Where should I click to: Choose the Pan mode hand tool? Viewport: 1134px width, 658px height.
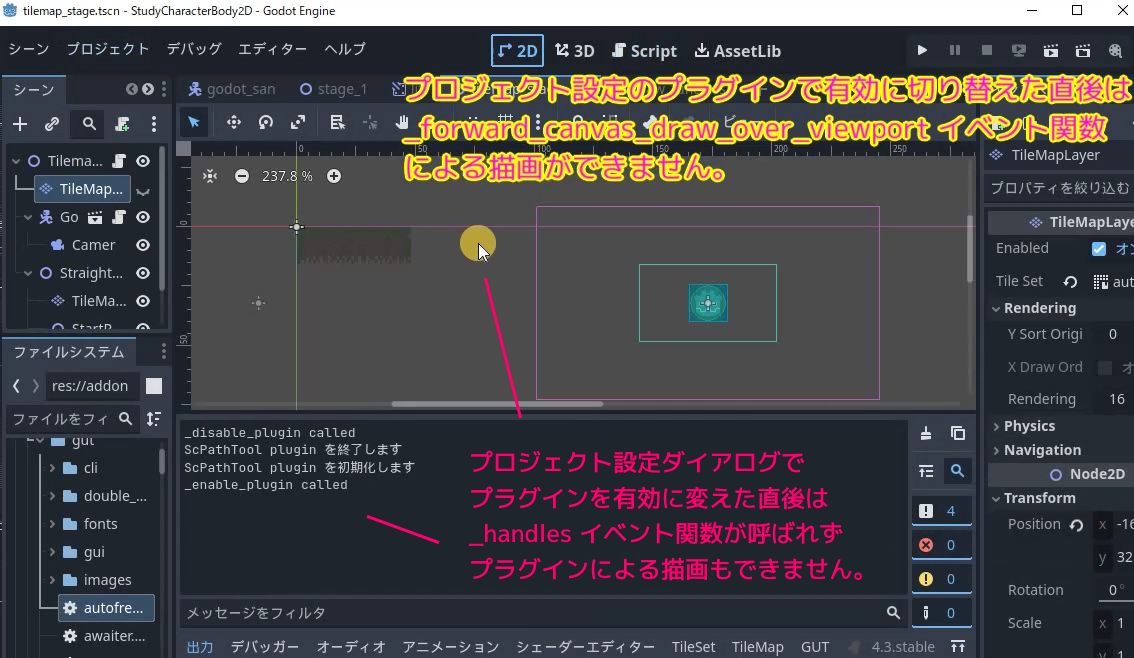(401, 122)
